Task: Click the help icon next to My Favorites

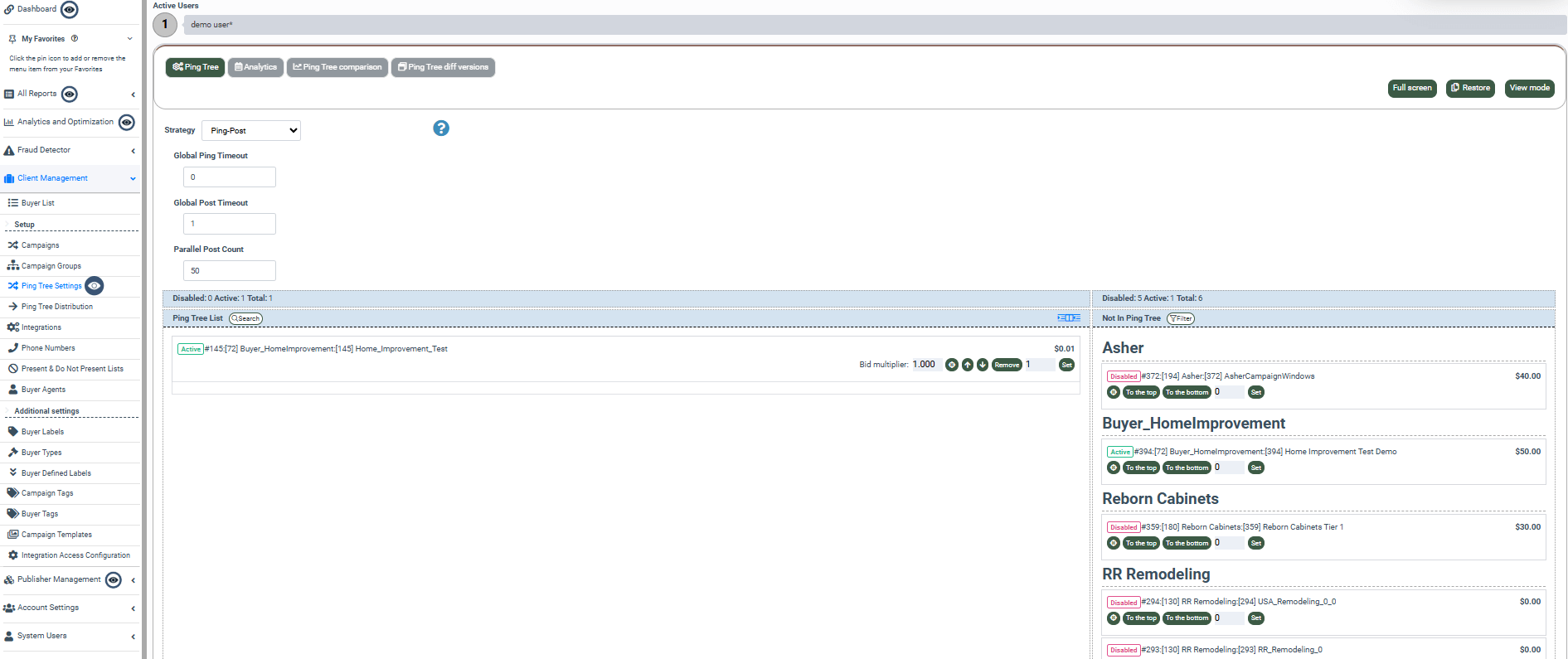Action: point(75,38)
